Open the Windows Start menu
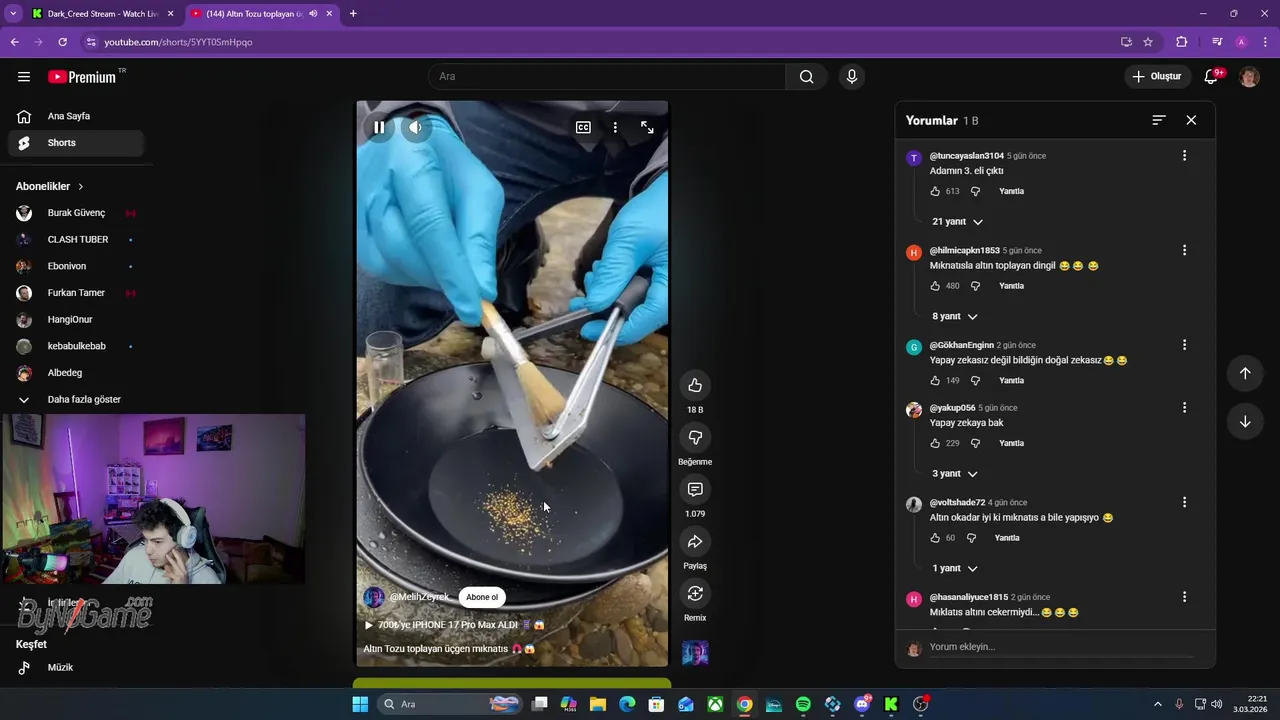Viewport: 1280px width, 720px height. (x=360, y=704)
